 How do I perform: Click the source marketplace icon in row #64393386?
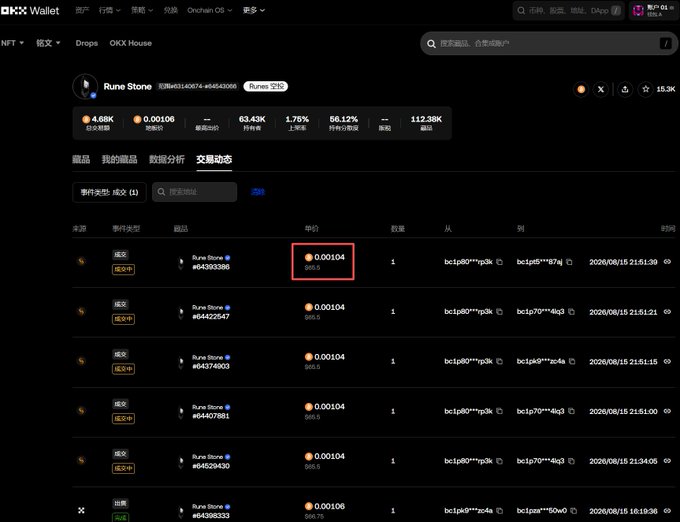pyautogui.click(x=81, y=261)
